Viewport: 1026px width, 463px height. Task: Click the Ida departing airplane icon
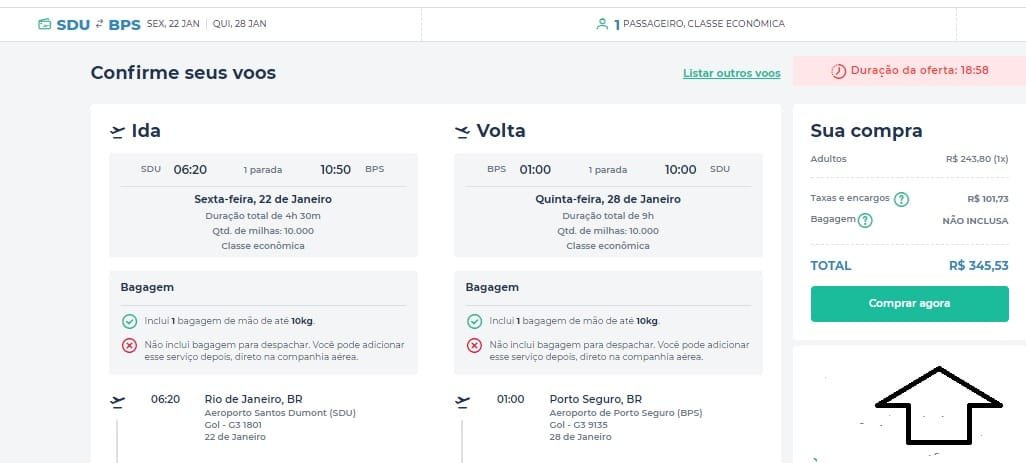point(117,132)
